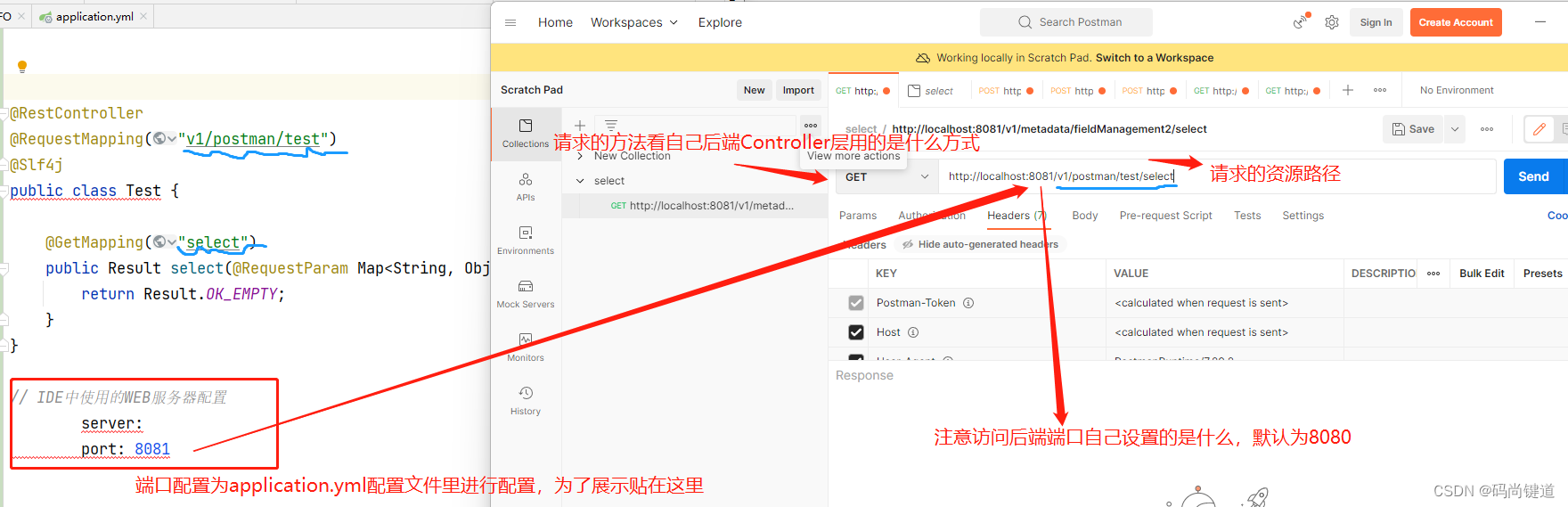1568x507 pixels.
Task: Open the tab options ellipsis menu
Action: (1380, 90)
